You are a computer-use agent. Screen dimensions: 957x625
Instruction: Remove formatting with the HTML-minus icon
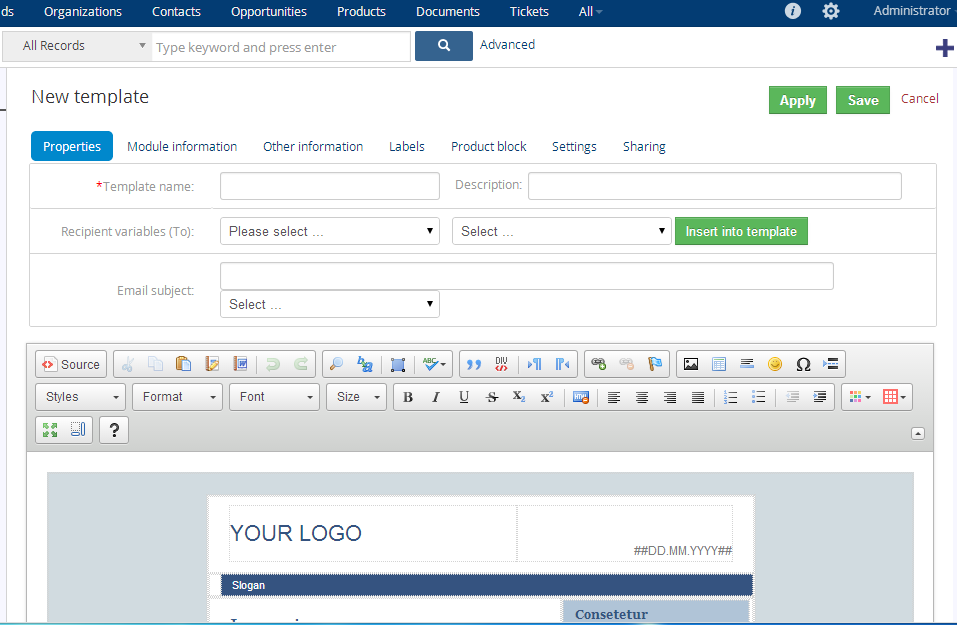(x=581, y=397)
